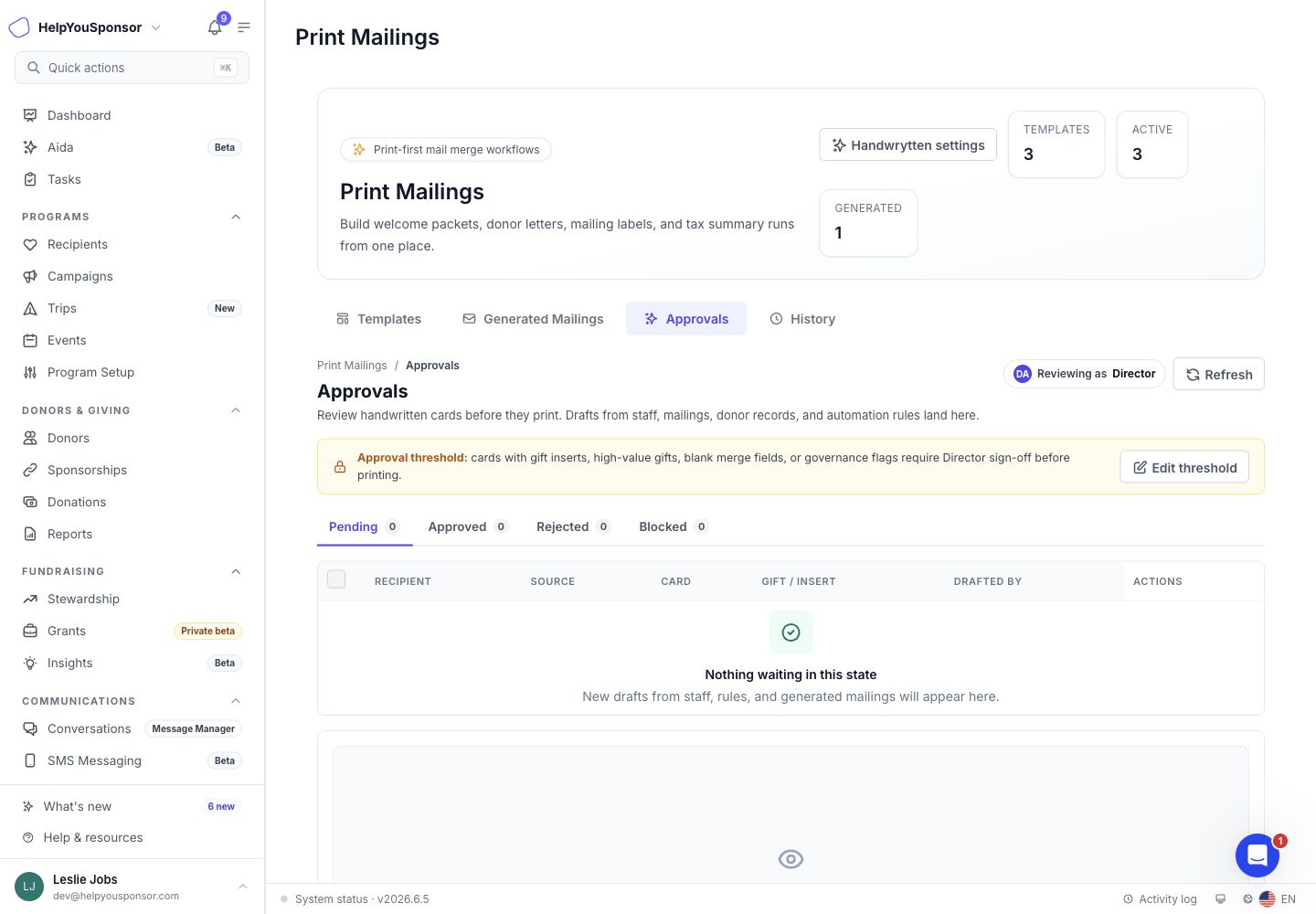The width and height of the screenshot is (1316, 914).
Task: Click the Handwrytten settings button
Action: point(908,145)
